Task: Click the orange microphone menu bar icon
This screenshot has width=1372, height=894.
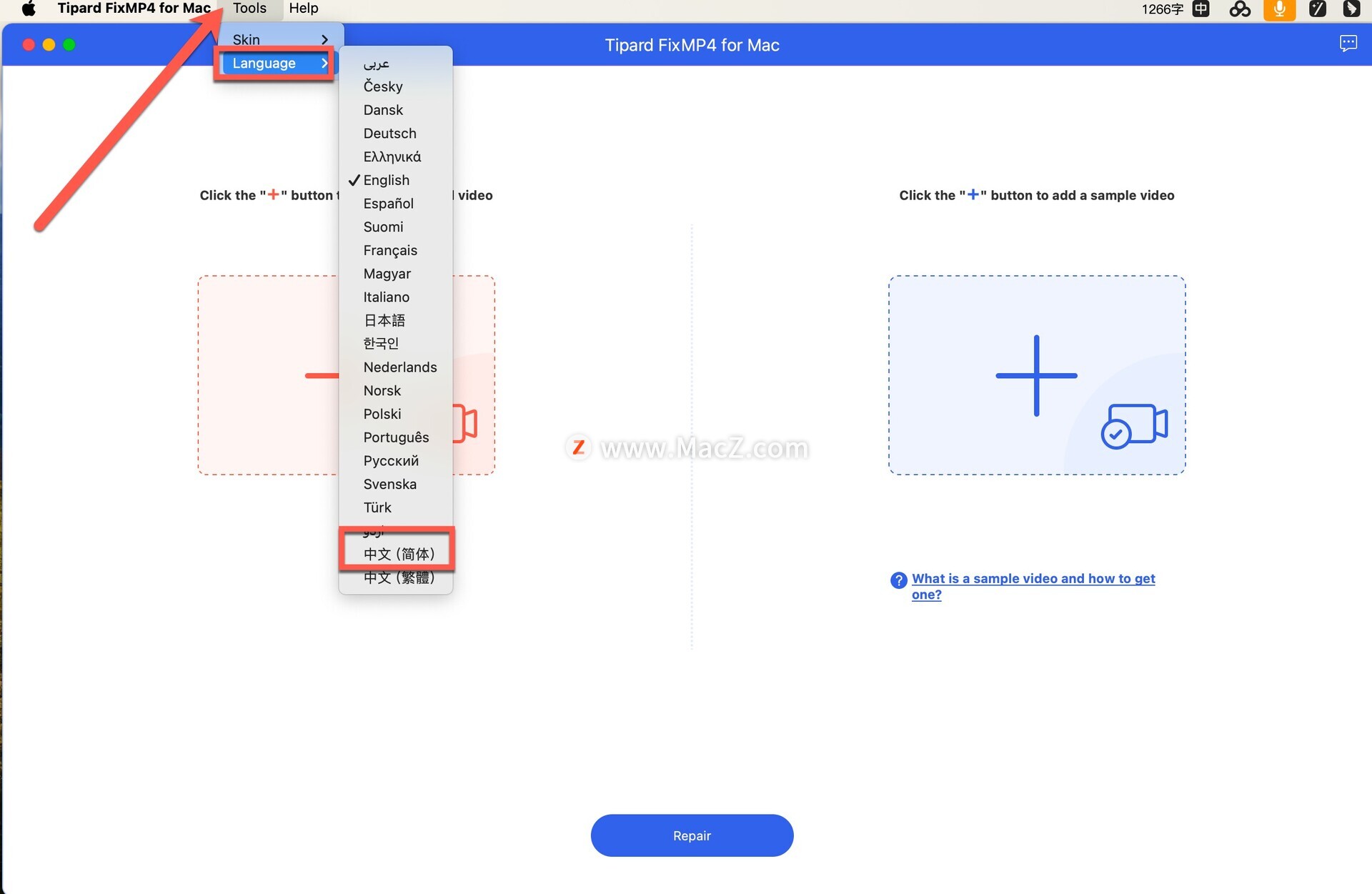Action: 1279,9
